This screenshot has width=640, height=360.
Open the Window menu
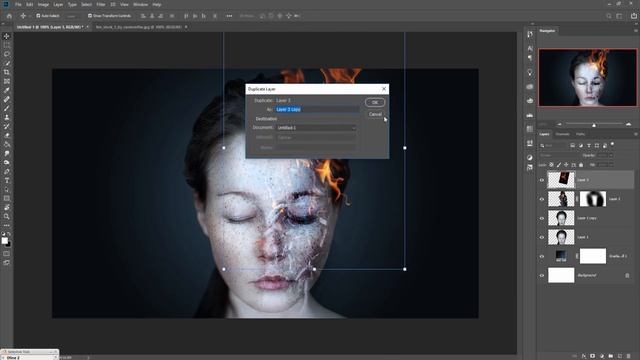tap(140, 4)
